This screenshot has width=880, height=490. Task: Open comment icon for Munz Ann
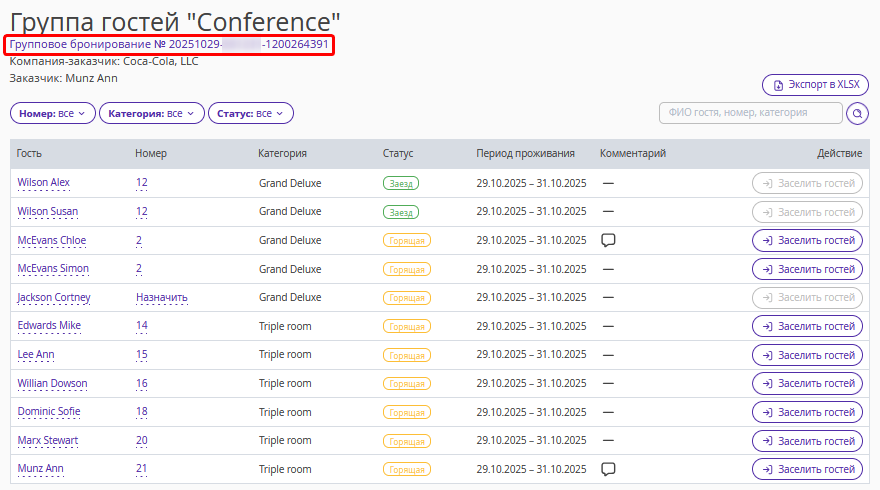[x=607, y=469]
